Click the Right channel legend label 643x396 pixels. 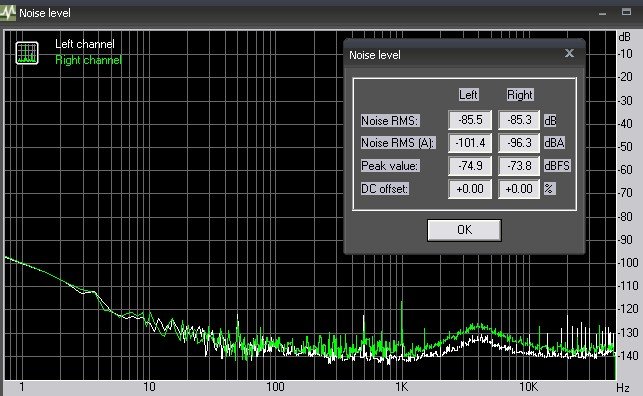[88, 60]
